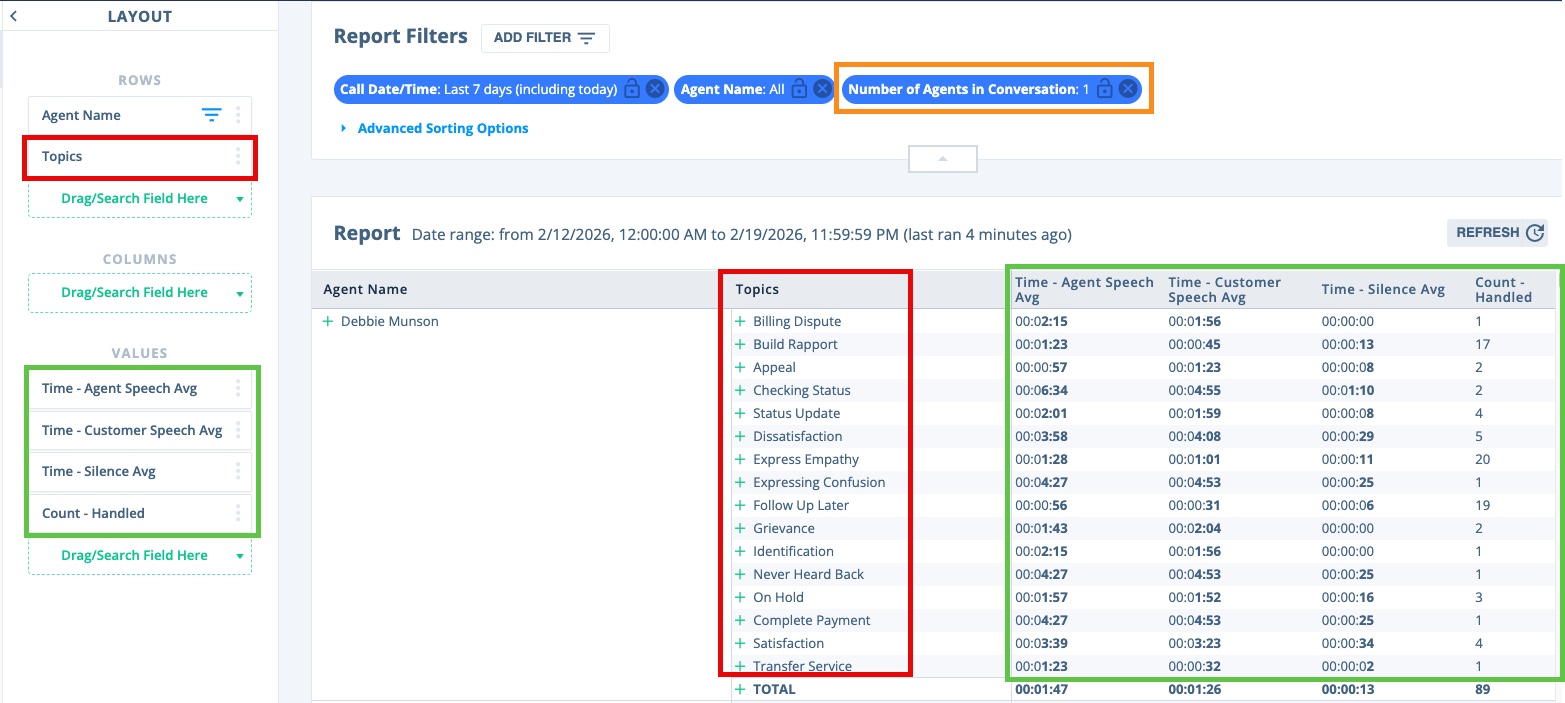Sort by Time - Agent Speech Avg column header

tap(1084, 290)
